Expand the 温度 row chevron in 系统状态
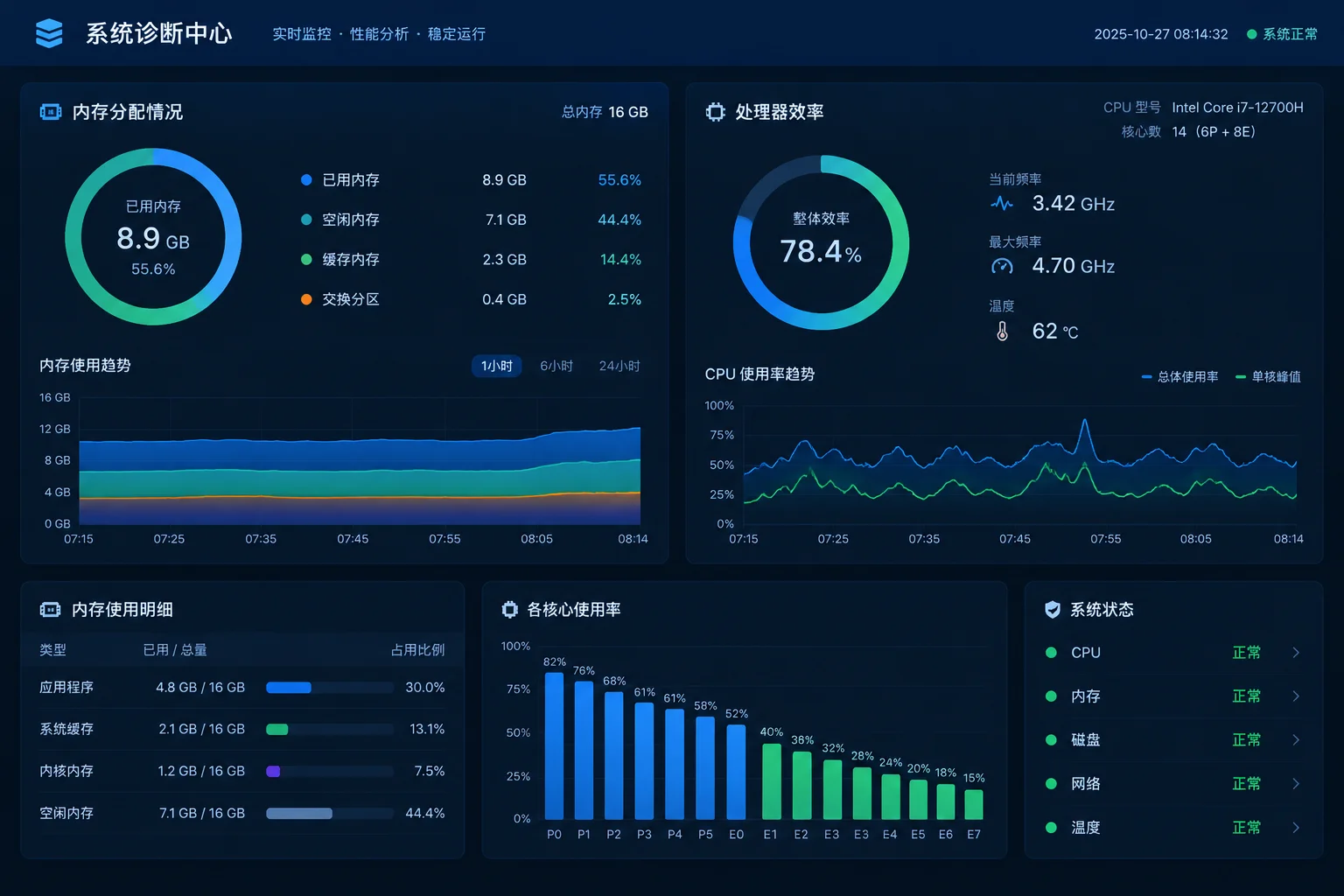The width and height of the screenshot is (1344, 896). point(1296,828)
